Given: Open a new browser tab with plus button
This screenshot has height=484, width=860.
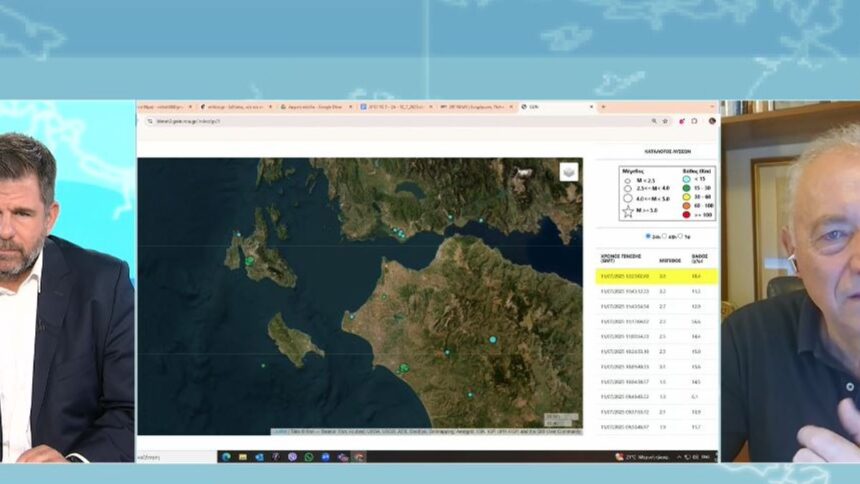Looking at the screenshot, I should coord(603,107).
